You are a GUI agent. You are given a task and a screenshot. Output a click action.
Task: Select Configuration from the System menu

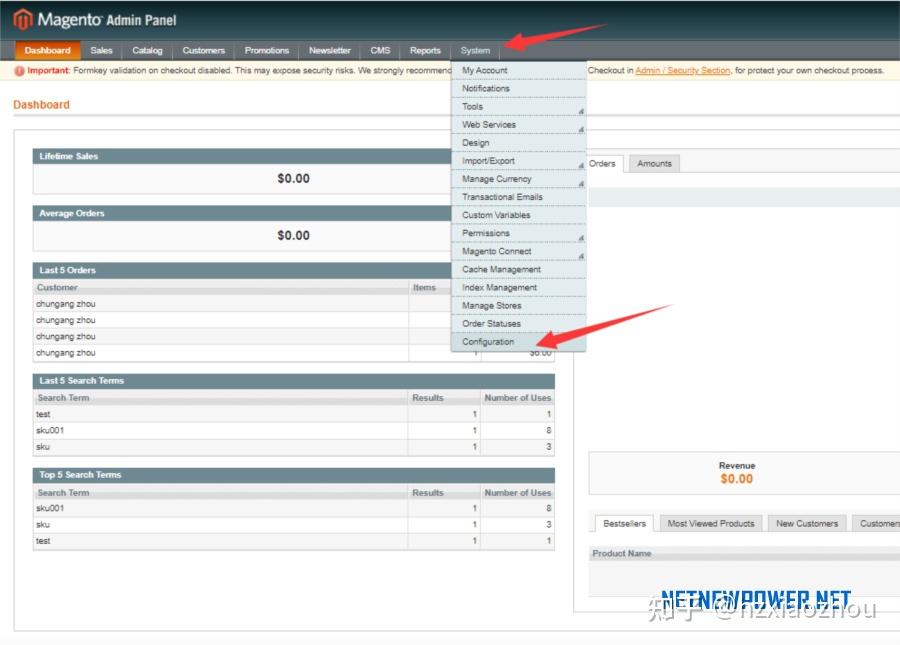pos(488,341)
